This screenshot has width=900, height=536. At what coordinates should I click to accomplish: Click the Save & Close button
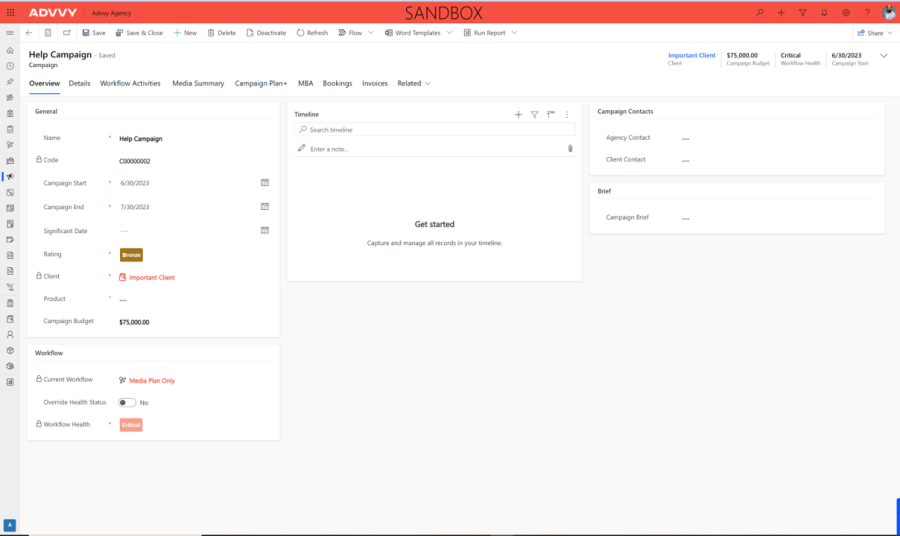138,33
